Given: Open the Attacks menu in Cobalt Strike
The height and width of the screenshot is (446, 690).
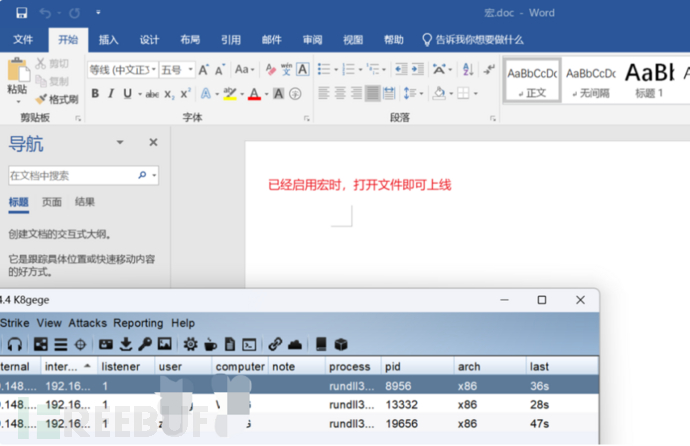Looking at the screenshot, I should (88, 323).
